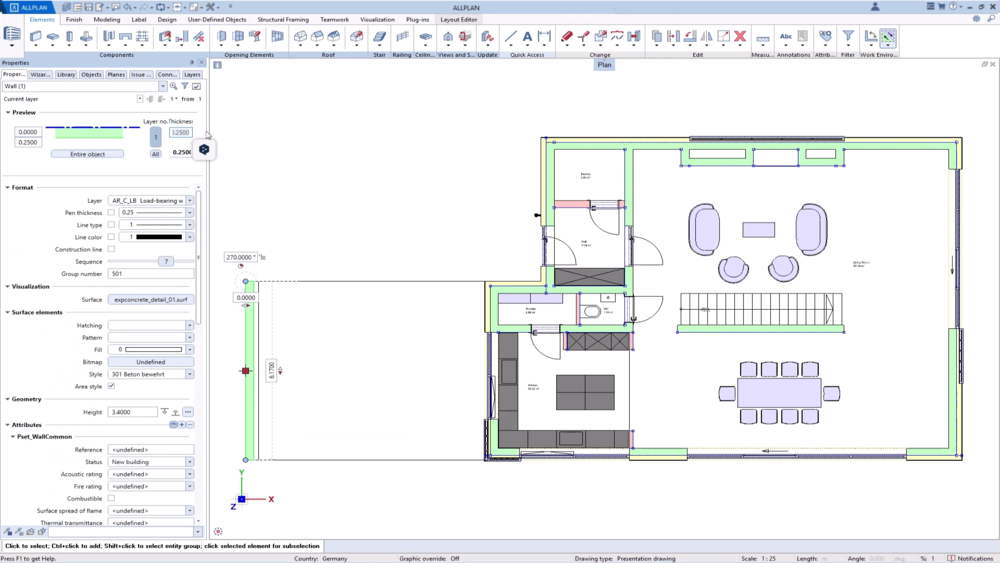The width and height of the screenshot is (1000, 563).
Task: Click the Entire object button
Action: [x=87, y=154]
